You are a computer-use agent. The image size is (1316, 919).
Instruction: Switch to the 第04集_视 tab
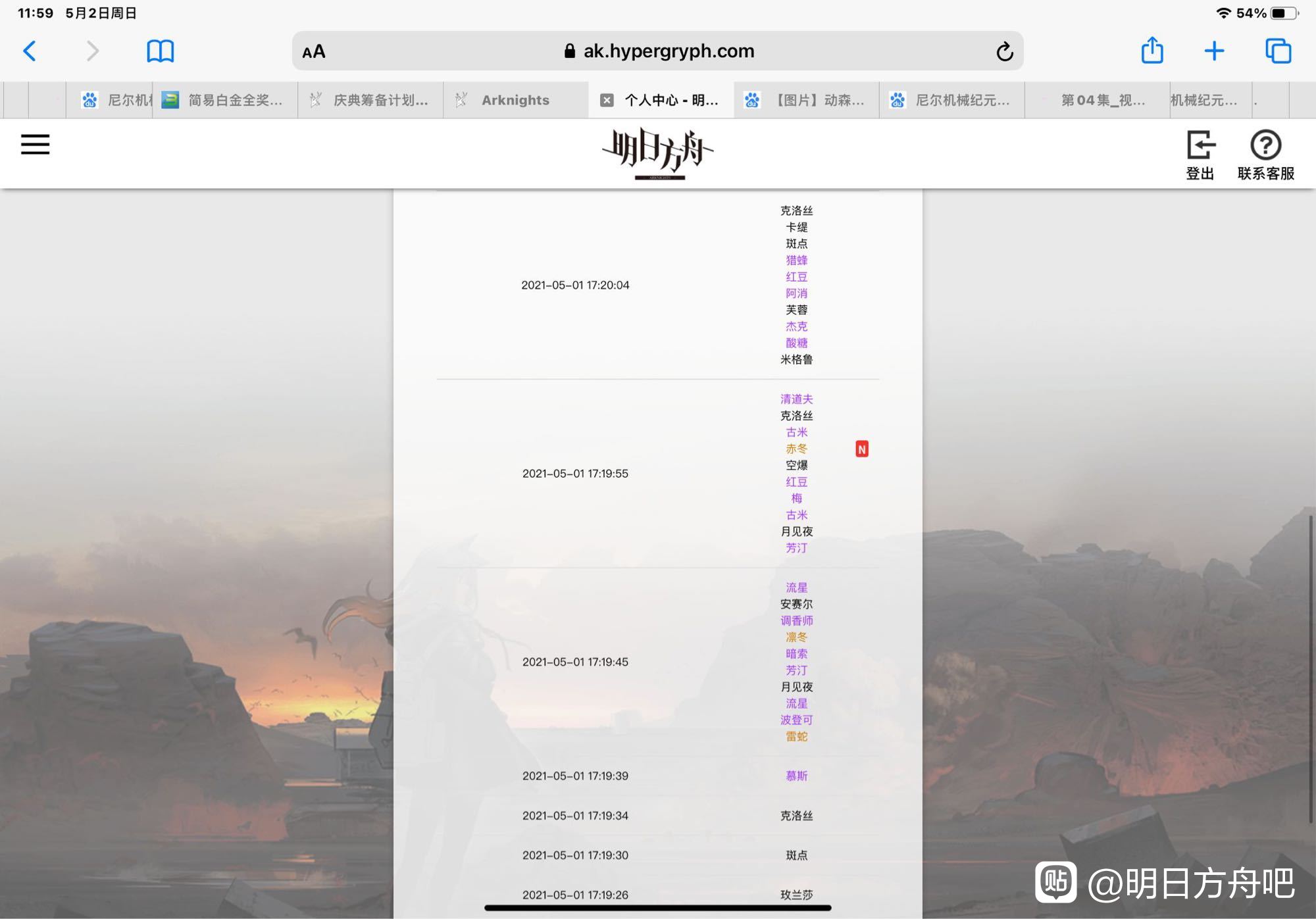[x=1098, y=100]
